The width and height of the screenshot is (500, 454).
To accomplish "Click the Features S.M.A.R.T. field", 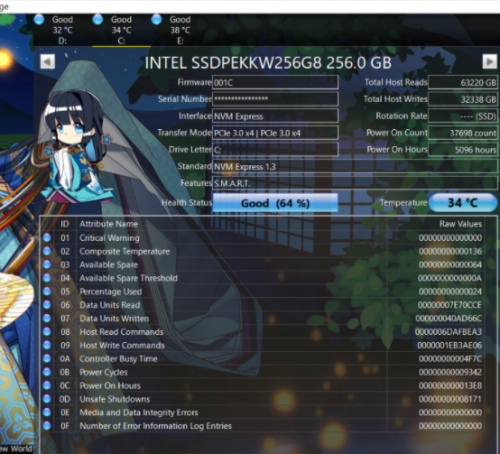I will (355, 183).
